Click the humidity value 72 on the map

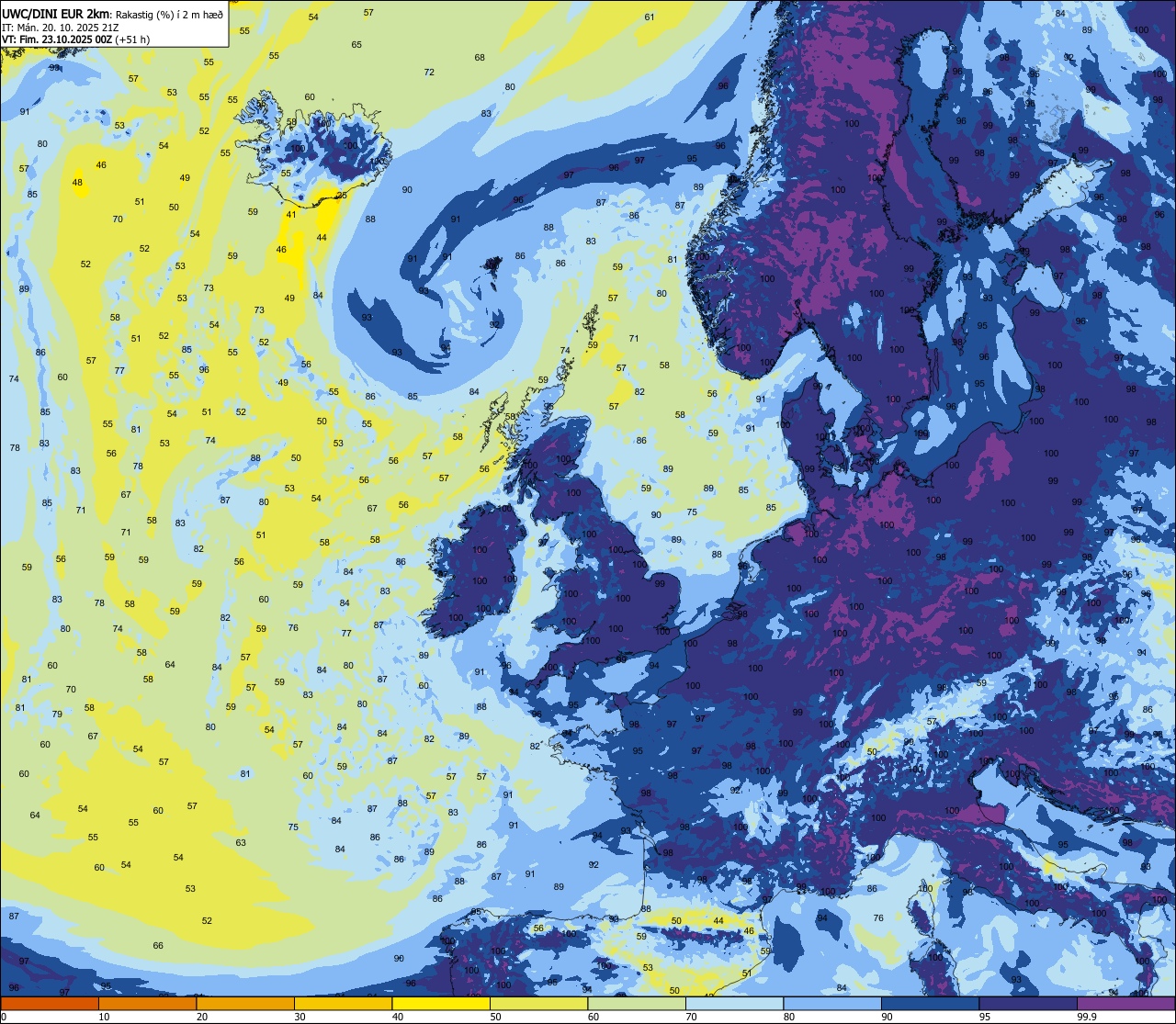click(429, 73)
